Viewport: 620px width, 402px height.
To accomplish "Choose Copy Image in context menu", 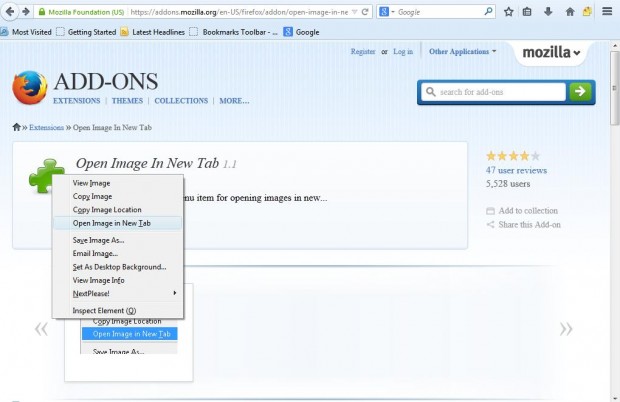I will [117, 196].
